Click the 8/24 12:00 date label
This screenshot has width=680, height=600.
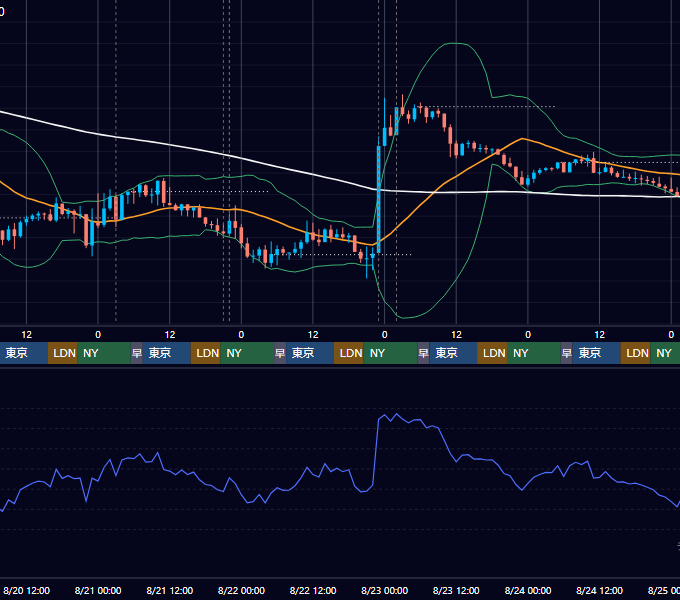[599, 590]
